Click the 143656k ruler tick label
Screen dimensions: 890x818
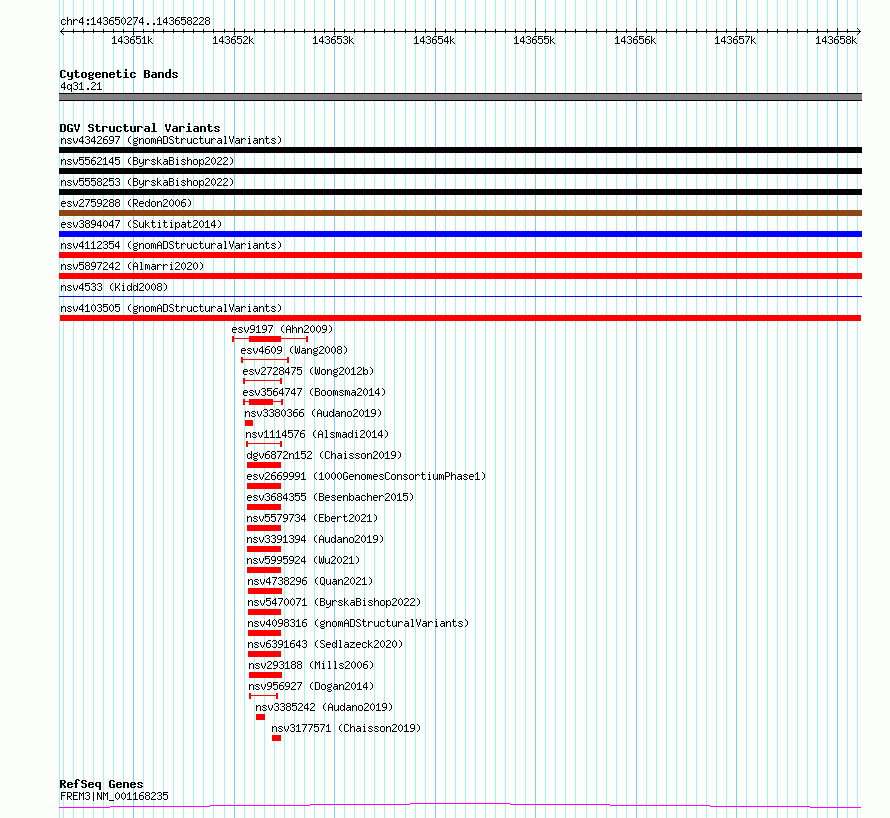tap(635, 40)
